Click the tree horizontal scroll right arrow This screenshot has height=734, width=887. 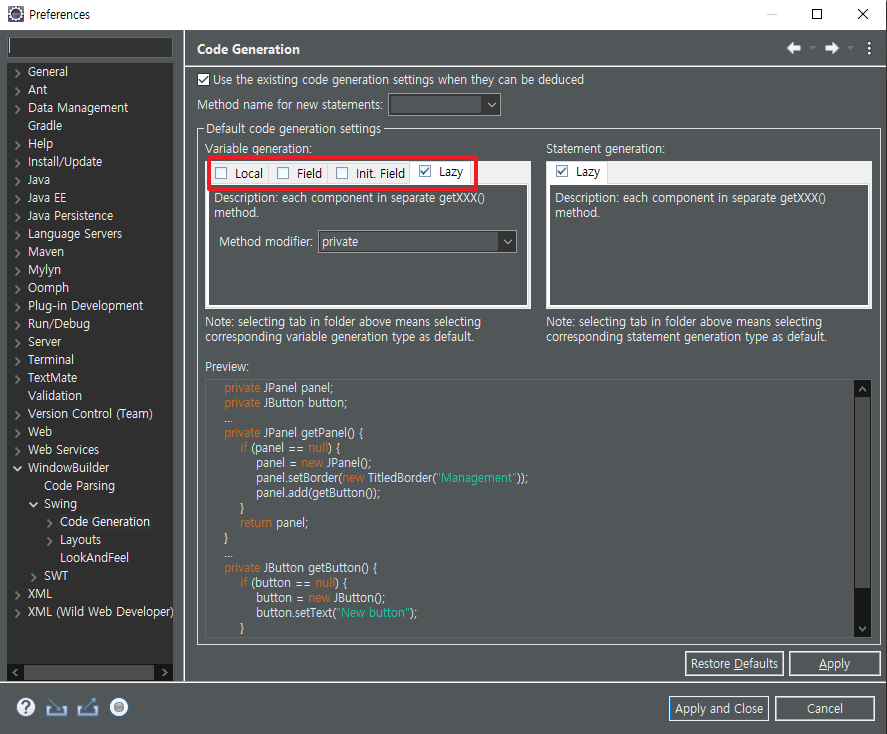pyautogui.click(x=164, y=672)
